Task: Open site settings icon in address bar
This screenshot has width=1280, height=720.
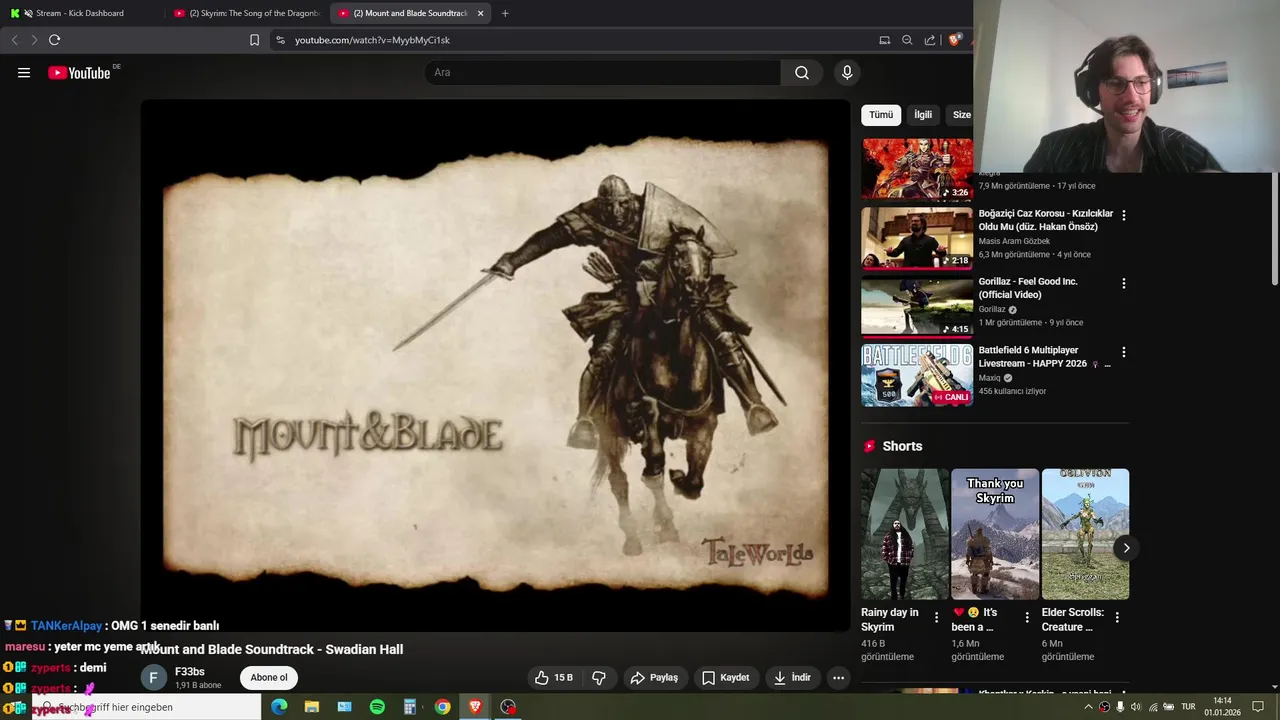Action: pos(280,40)
